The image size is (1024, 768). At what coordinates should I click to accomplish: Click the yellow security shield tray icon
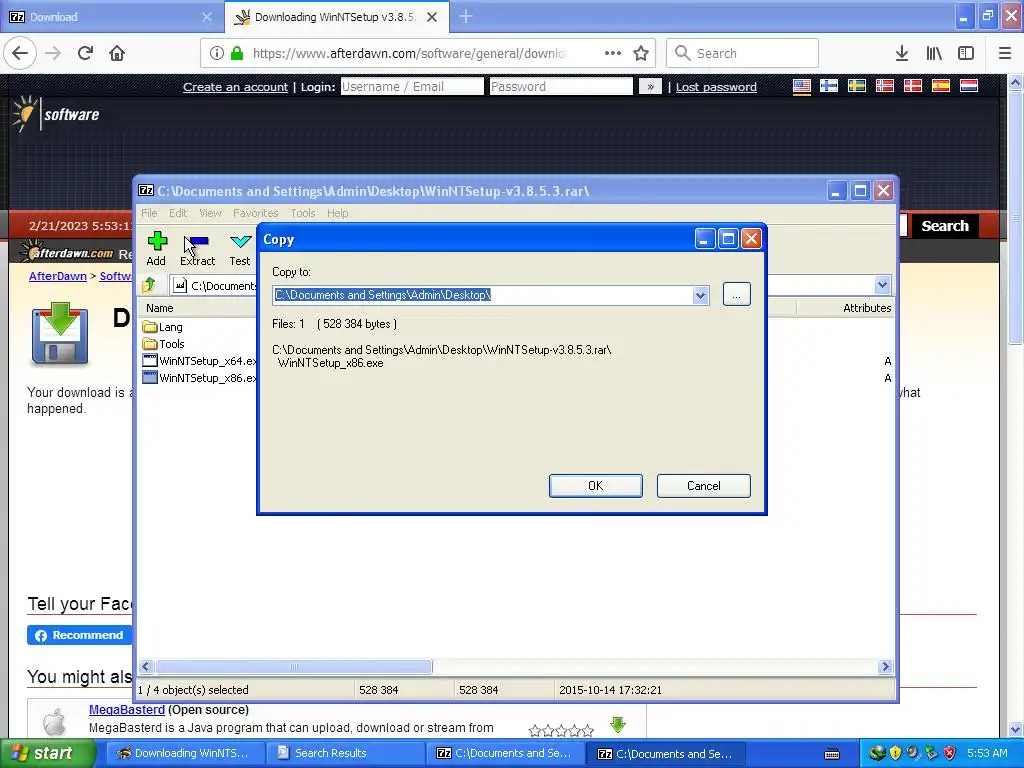click(895, 753)
